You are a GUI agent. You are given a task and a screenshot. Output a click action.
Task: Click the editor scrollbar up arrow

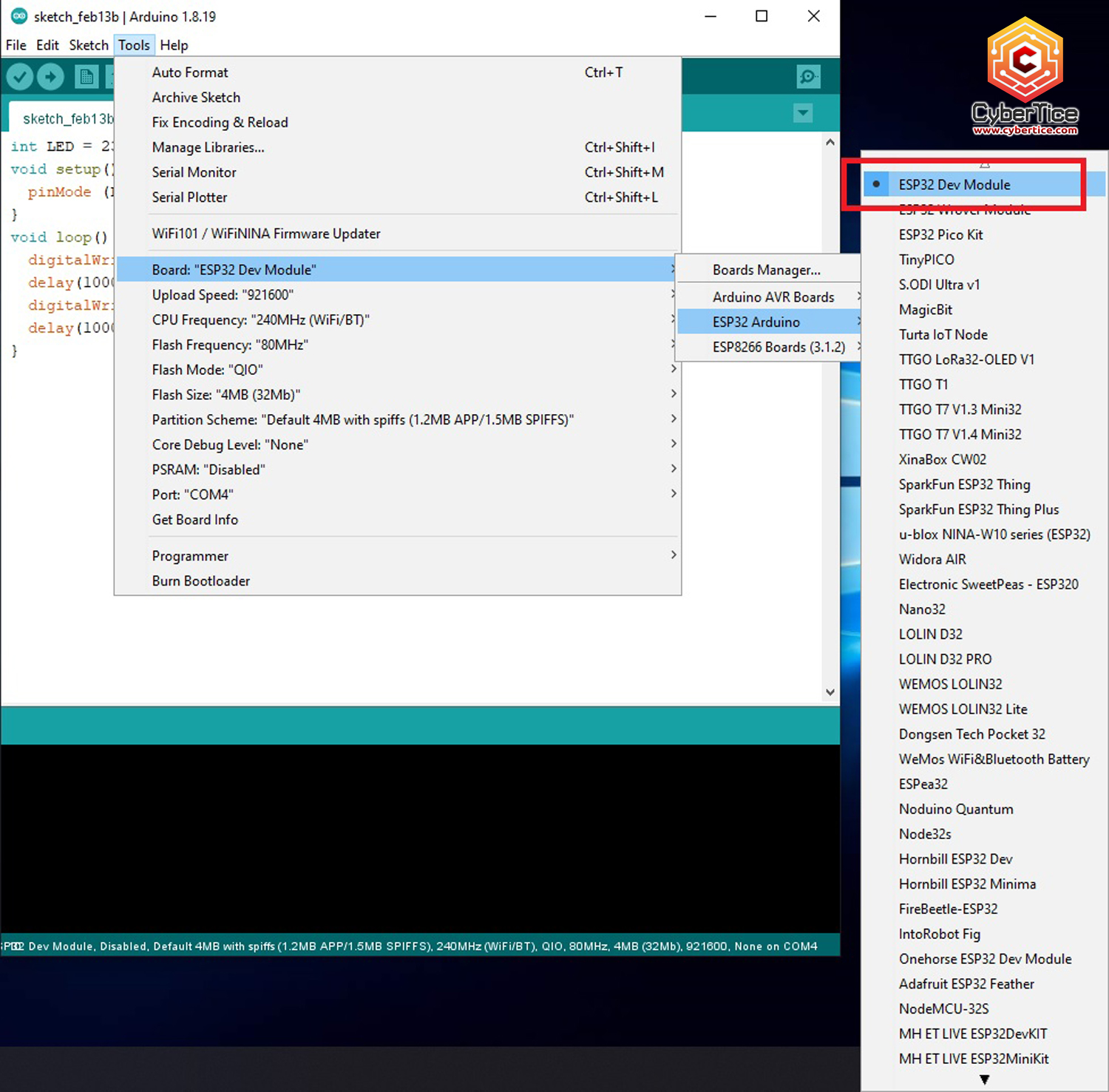point(830,142)
